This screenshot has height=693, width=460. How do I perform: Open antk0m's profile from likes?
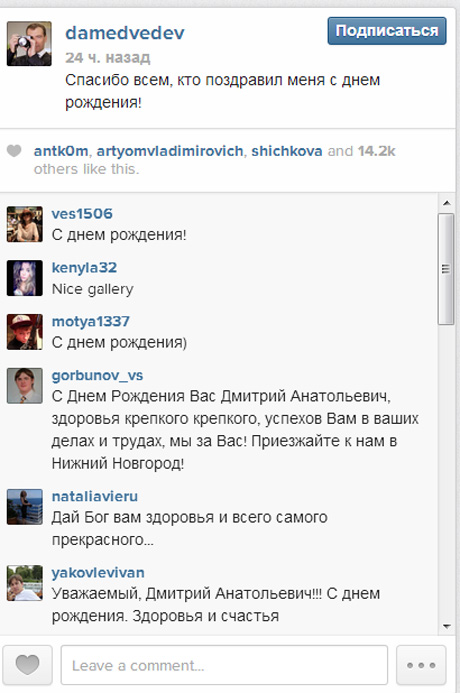61,151
